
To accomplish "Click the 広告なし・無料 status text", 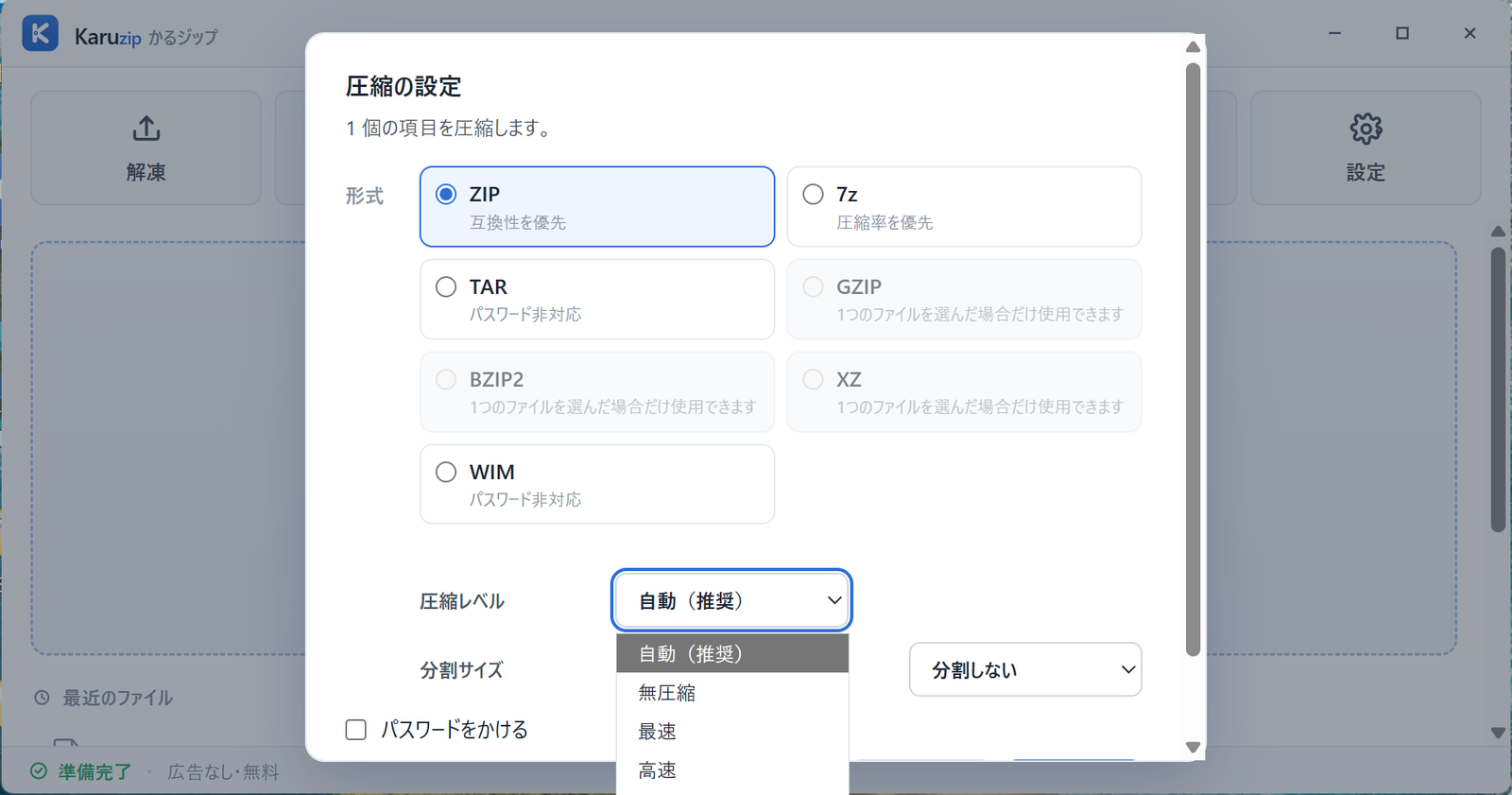I will click(x=223, y=771).
